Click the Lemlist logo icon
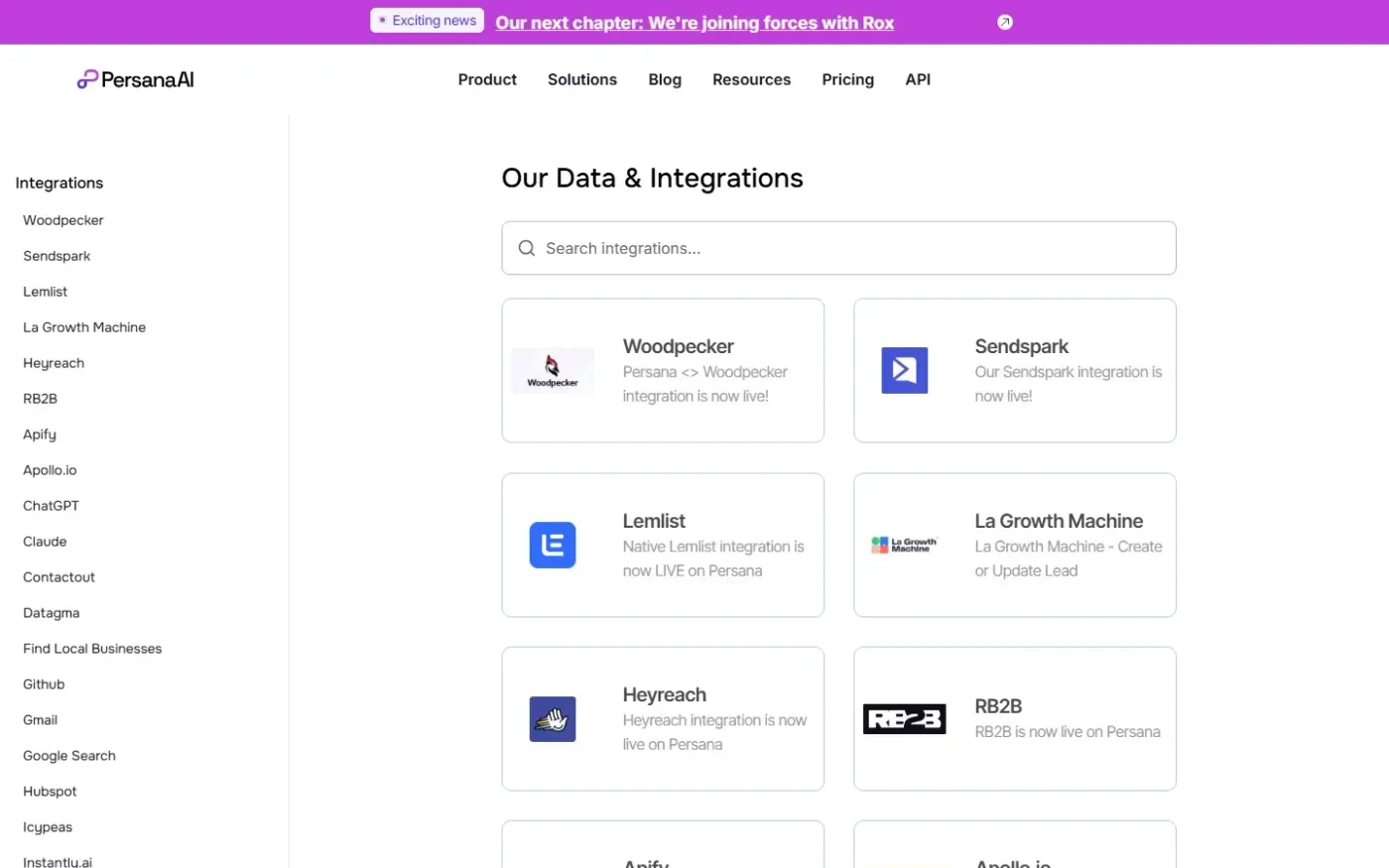Image resolution: width=1389 pixels, height=868 pixels. click(x=553, y=545)
